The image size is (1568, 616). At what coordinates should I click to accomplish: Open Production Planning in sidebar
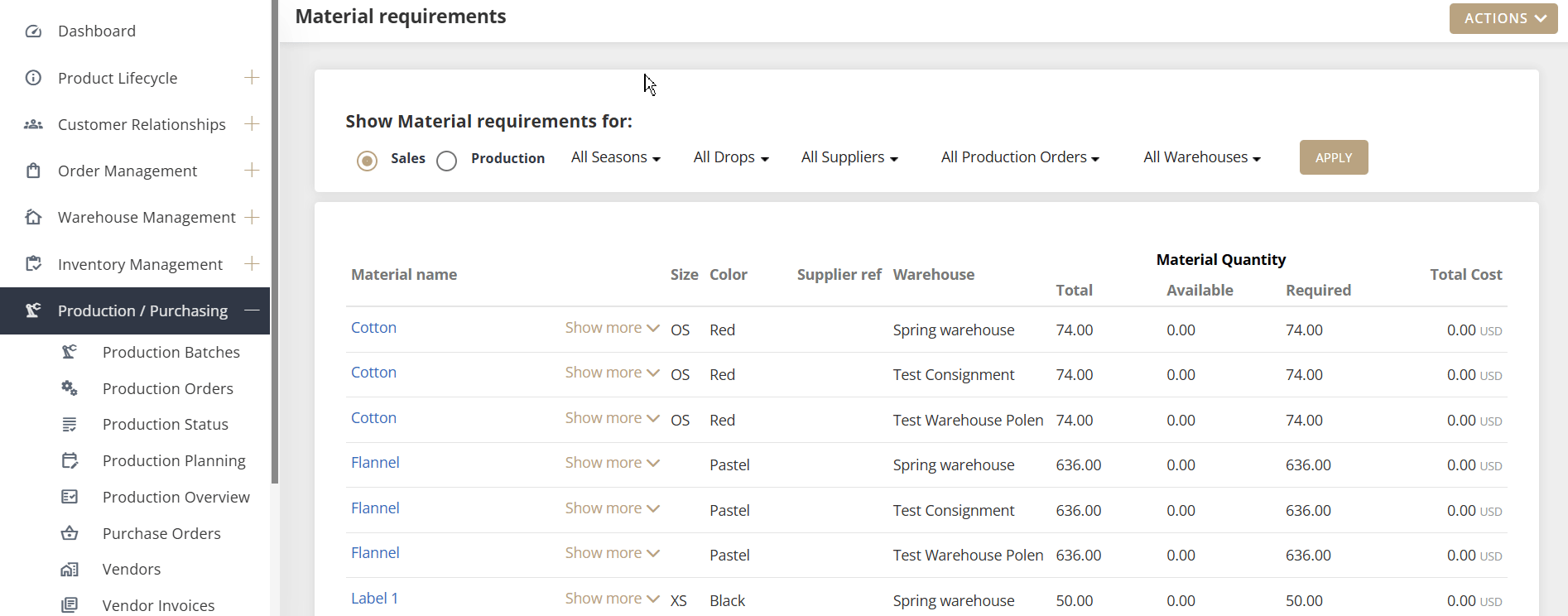coord(174,460)
